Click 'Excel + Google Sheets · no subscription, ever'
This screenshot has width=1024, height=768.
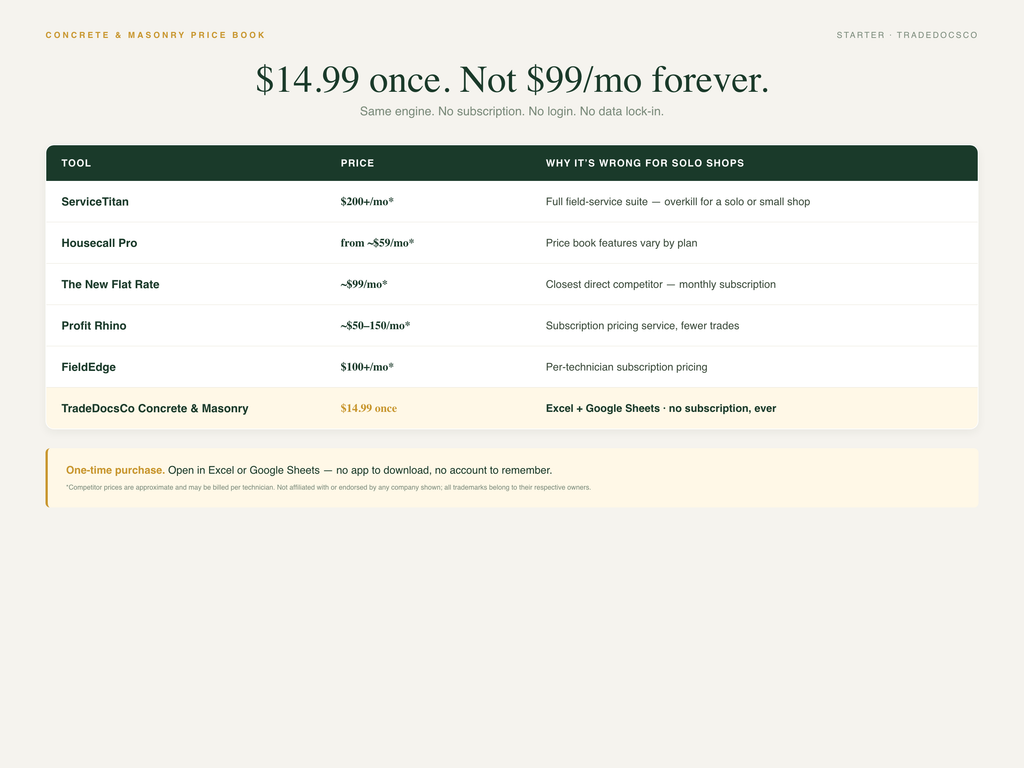point(661,408)
